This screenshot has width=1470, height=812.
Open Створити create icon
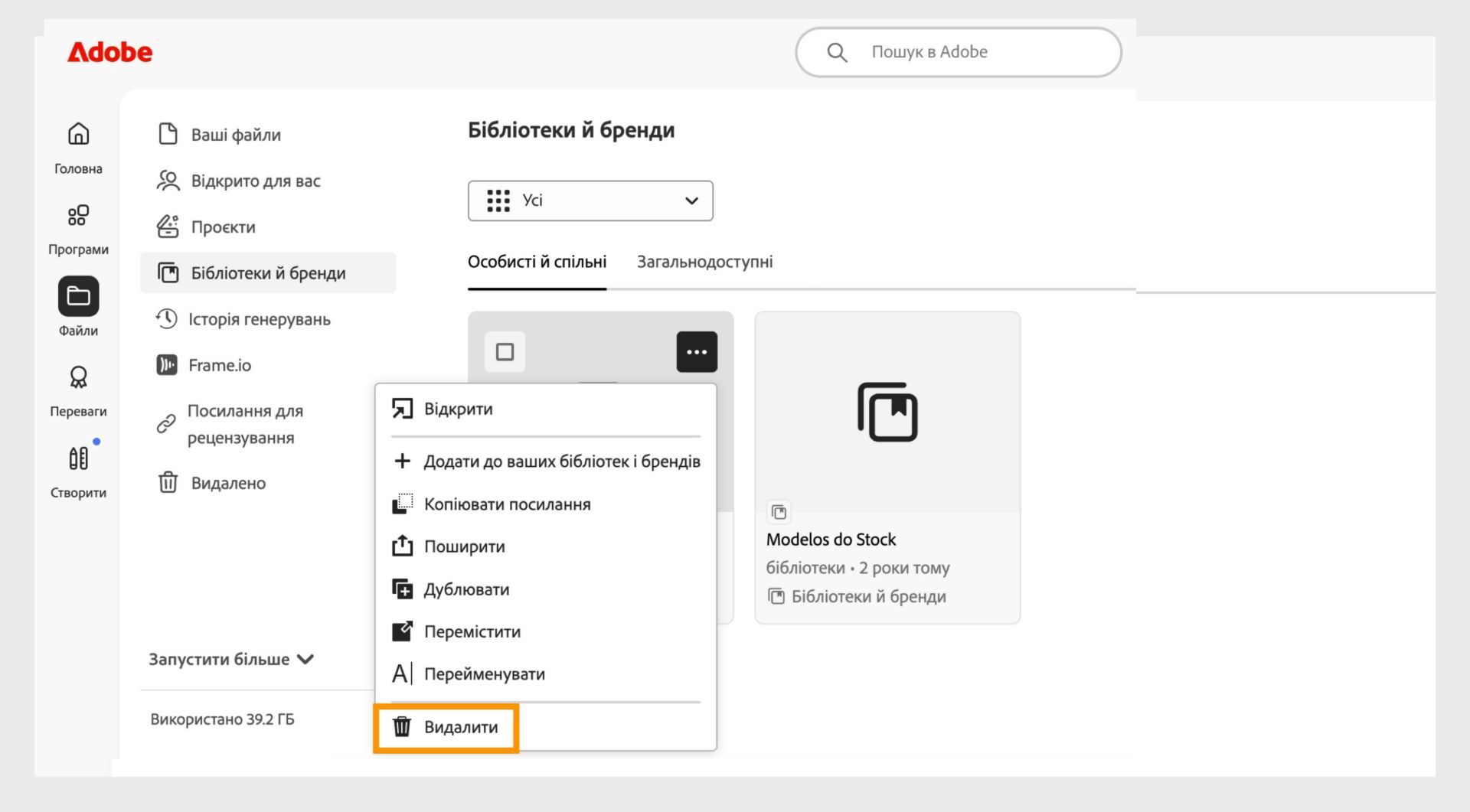coord(78,458)
